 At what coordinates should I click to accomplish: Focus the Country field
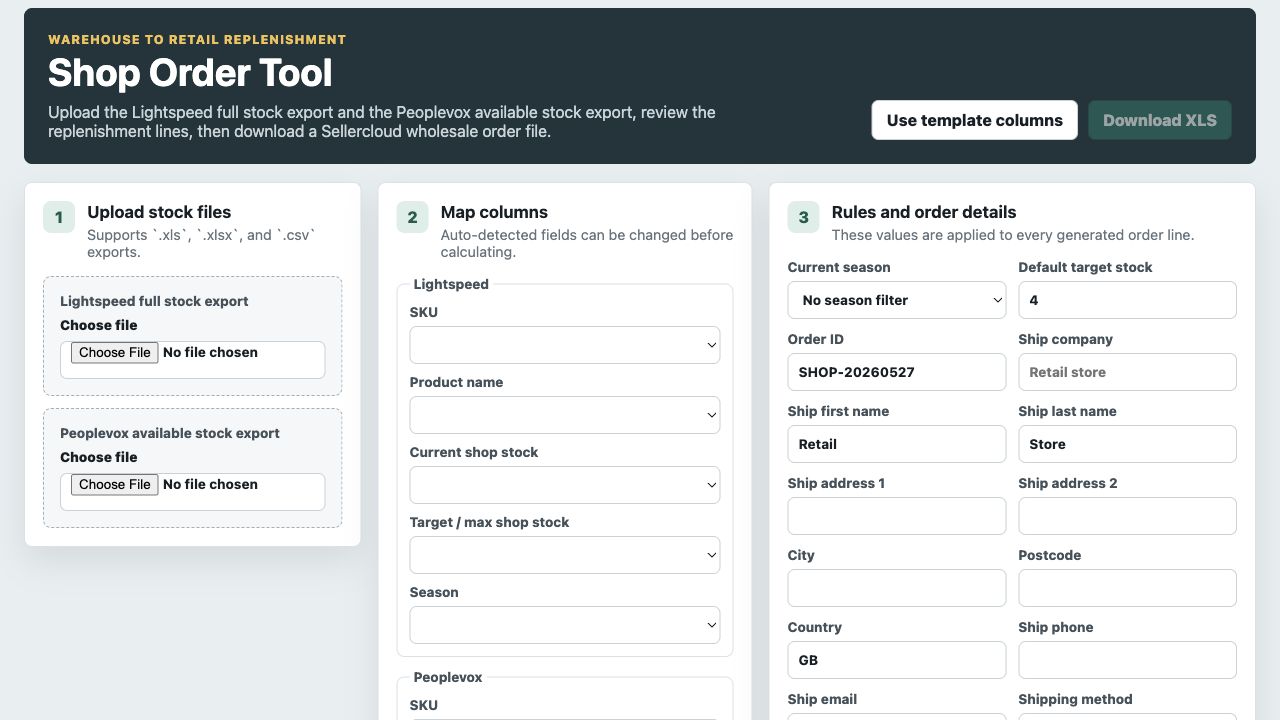tap(897, 660)
